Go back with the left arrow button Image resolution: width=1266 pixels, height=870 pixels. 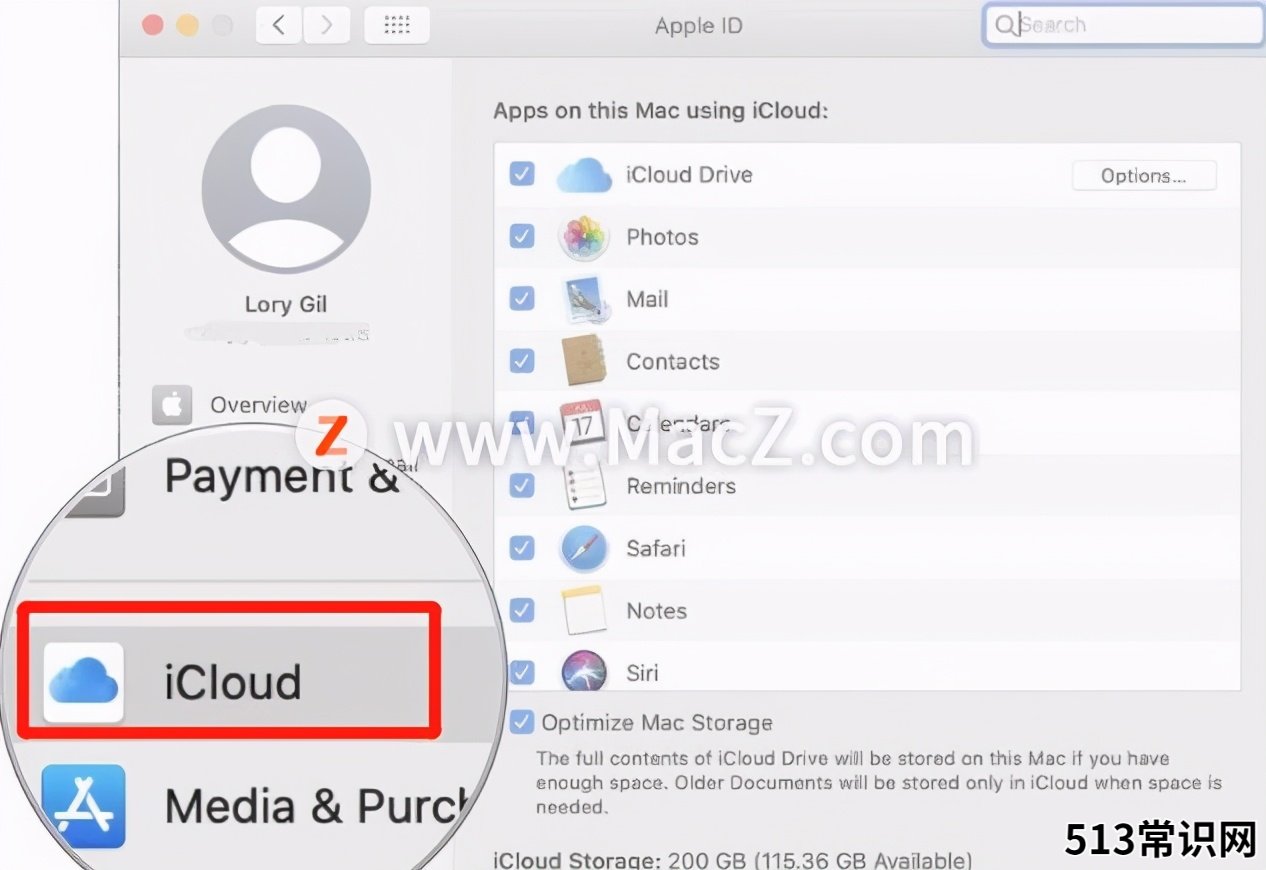tap(279, 25)
